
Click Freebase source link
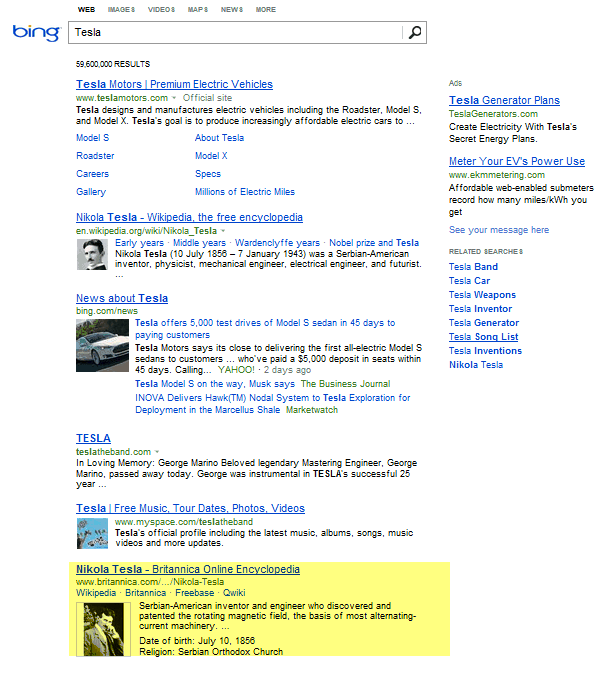[195, 593]
